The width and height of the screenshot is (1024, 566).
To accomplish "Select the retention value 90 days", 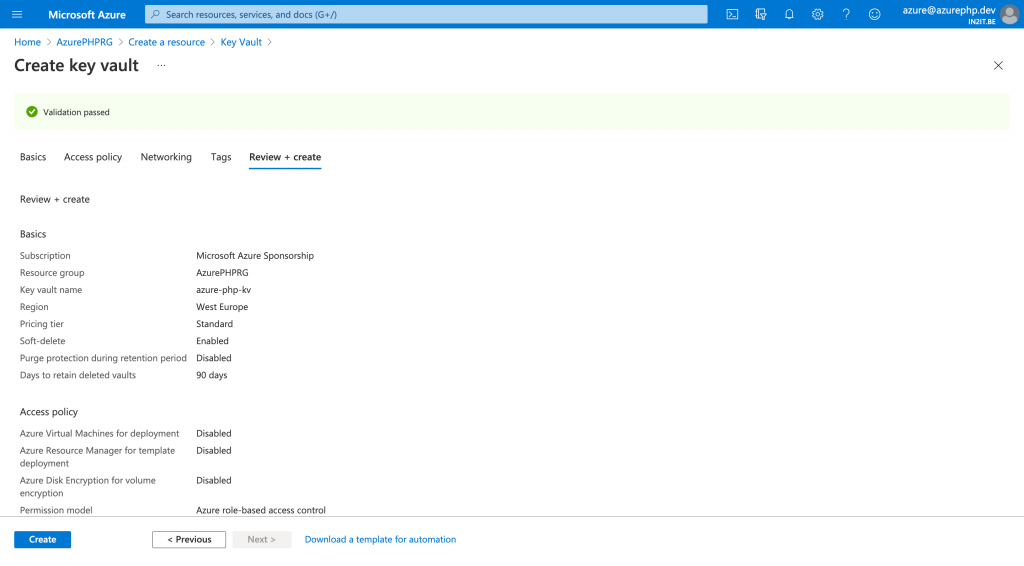I will click(212, 375).
